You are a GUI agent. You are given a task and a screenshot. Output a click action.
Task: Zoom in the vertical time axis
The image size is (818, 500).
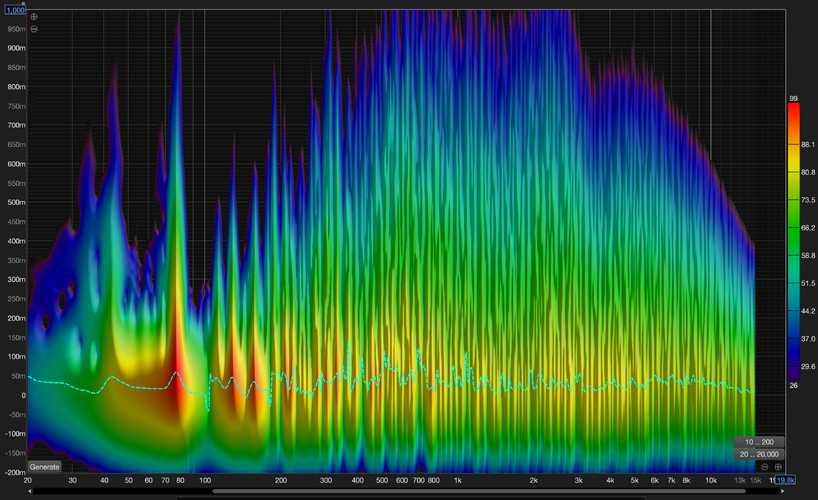click(34, 17)
